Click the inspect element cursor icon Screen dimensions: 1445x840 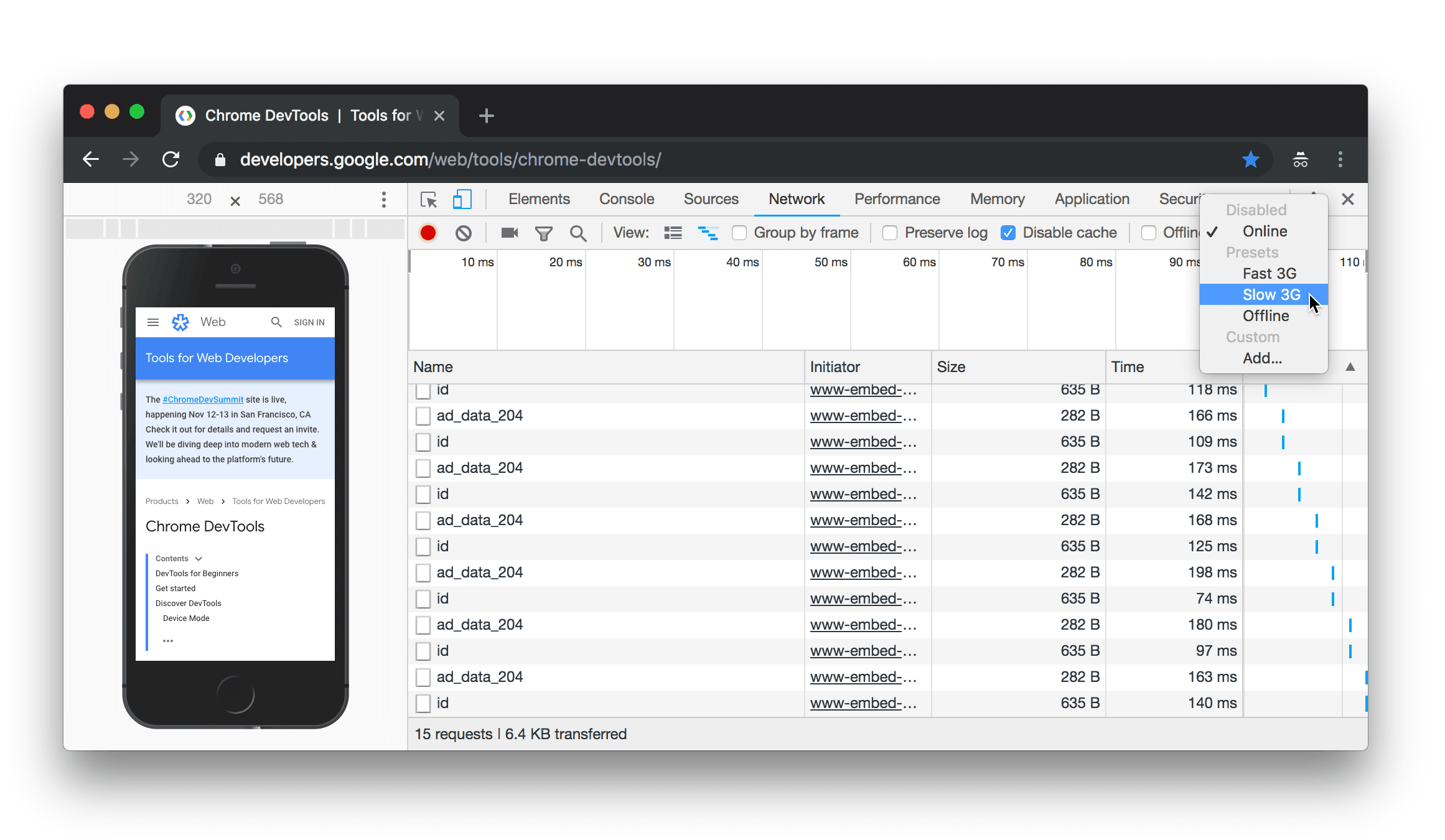click(x=428, y=199)
